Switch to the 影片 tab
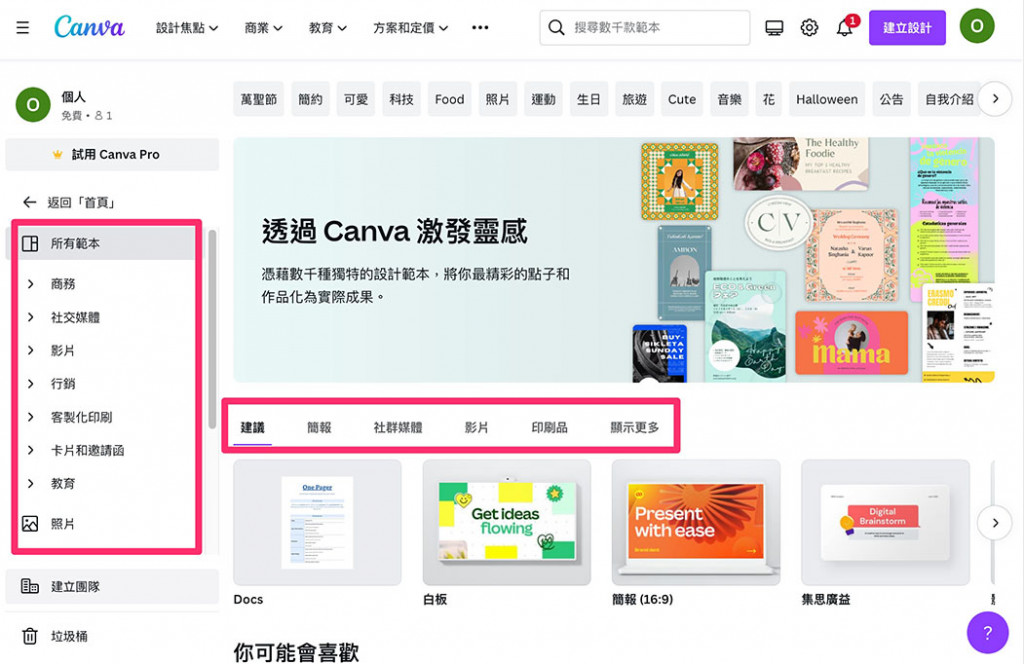 (476, 428)
